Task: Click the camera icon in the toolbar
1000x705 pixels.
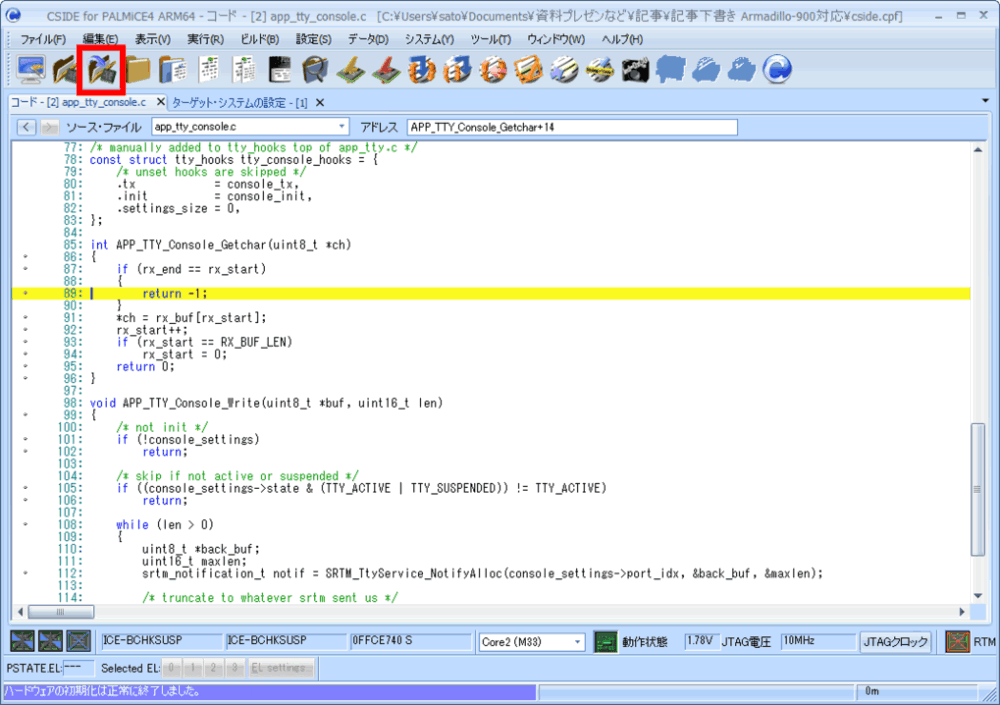Action: point(635,69)
